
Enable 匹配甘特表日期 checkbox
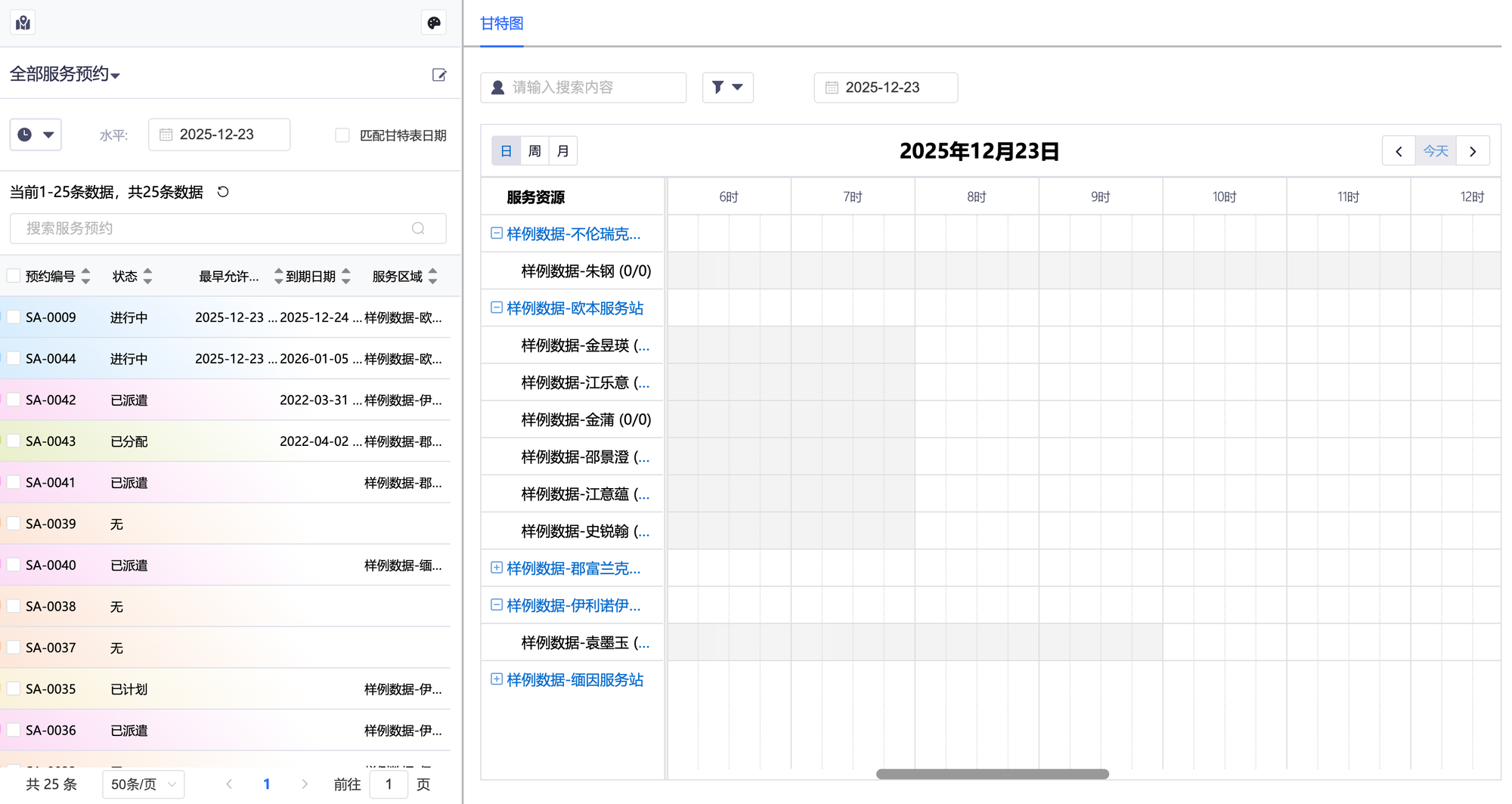pos(342,135)
